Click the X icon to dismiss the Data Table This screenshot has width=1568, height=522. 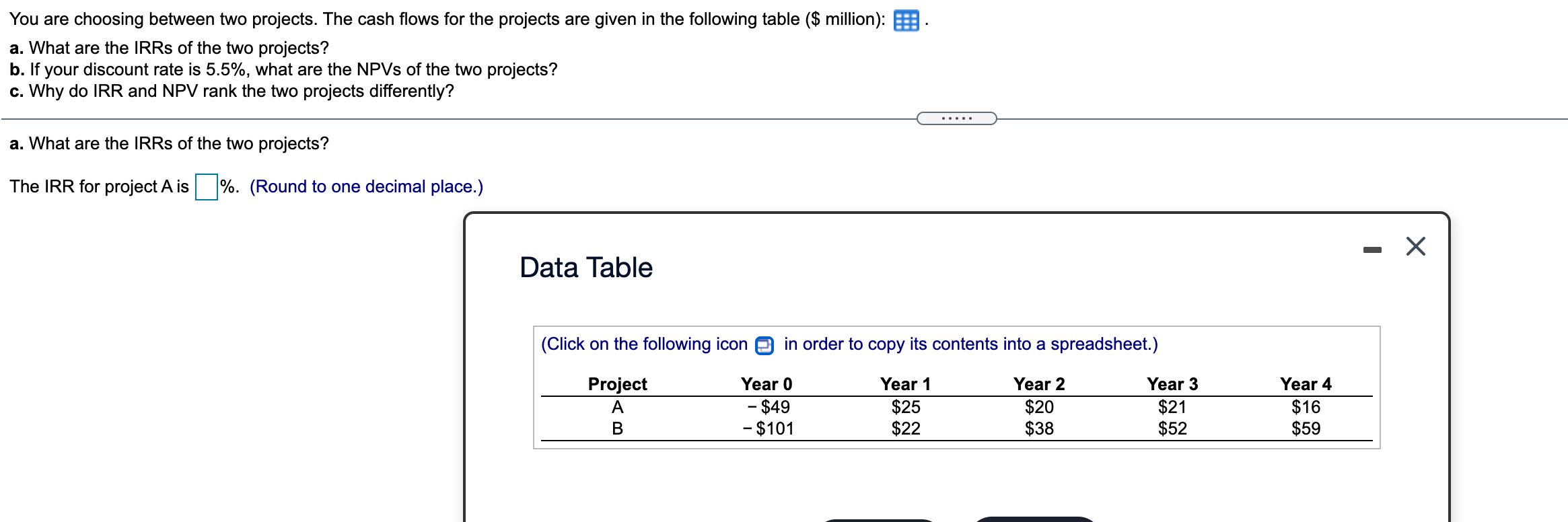[x=1416, y=248]
